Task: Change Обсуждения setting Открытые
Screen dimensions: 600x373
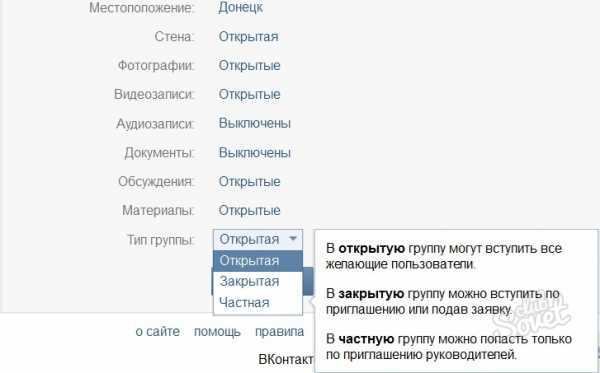Action: coord(249,181)
